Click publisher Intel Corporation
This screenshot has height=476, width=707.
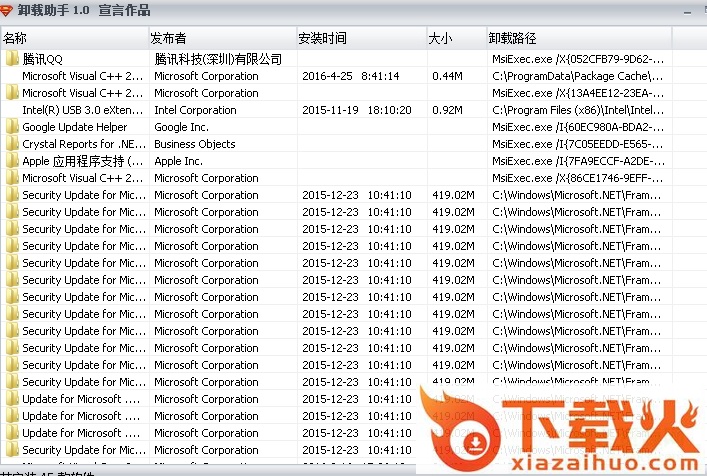(195, 110)
